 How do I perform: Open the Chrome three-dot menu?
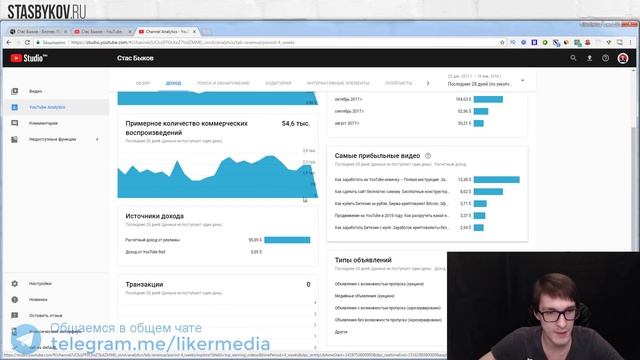coord(631,42)
